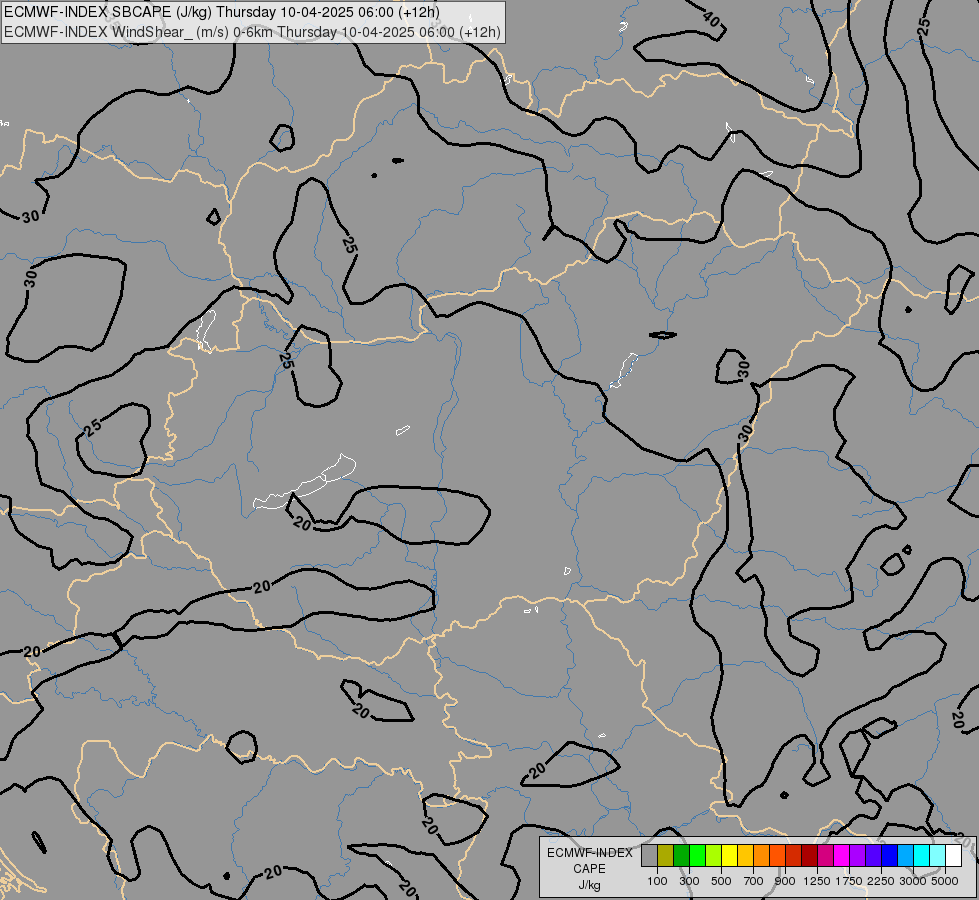Image resolution: width=979 pixels, height=900 pixels.
Task: Click the 3000 legend value
Action: (x=913, y=881)
